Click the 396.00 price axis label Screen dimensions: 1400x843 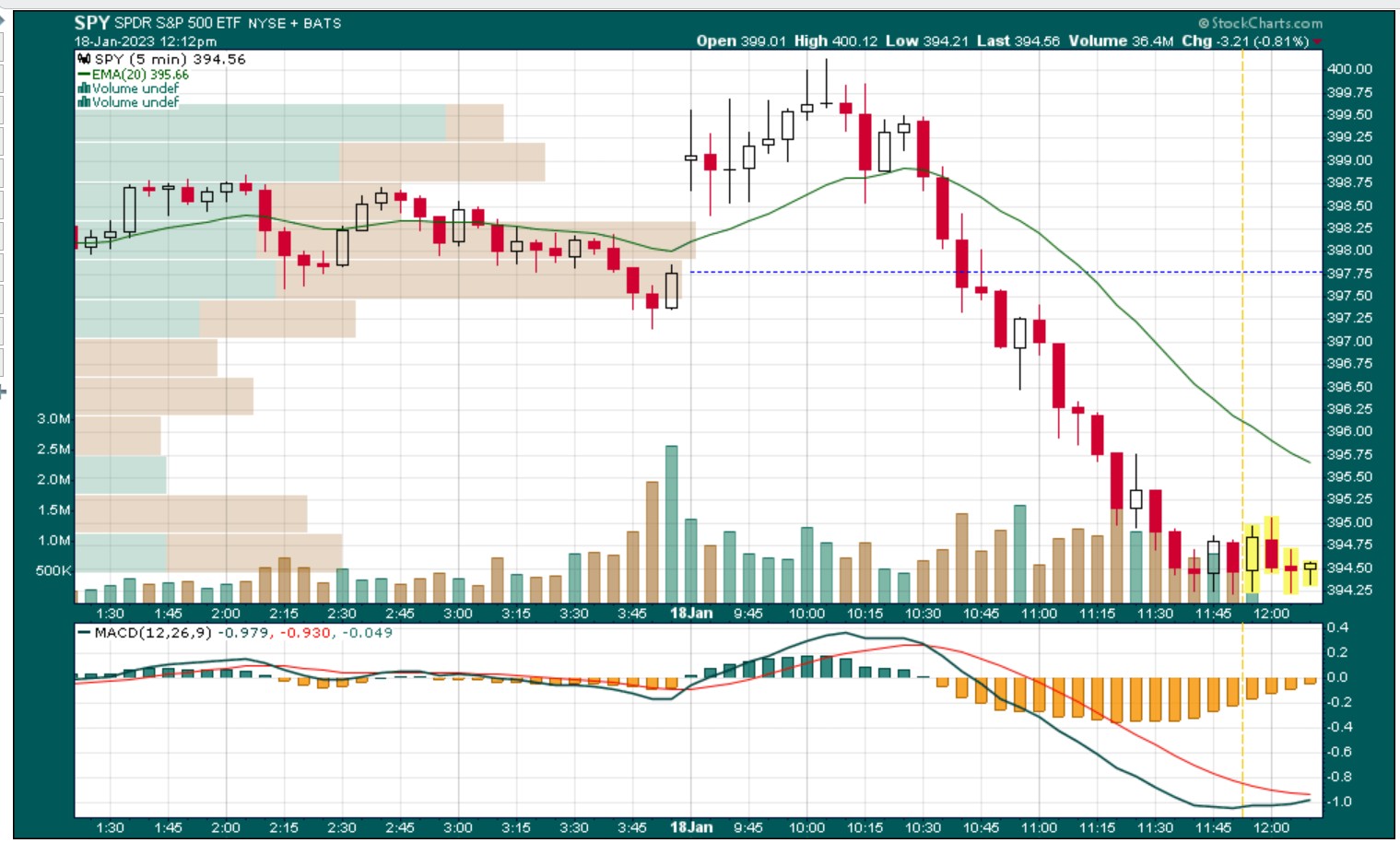coord(1349,431)
